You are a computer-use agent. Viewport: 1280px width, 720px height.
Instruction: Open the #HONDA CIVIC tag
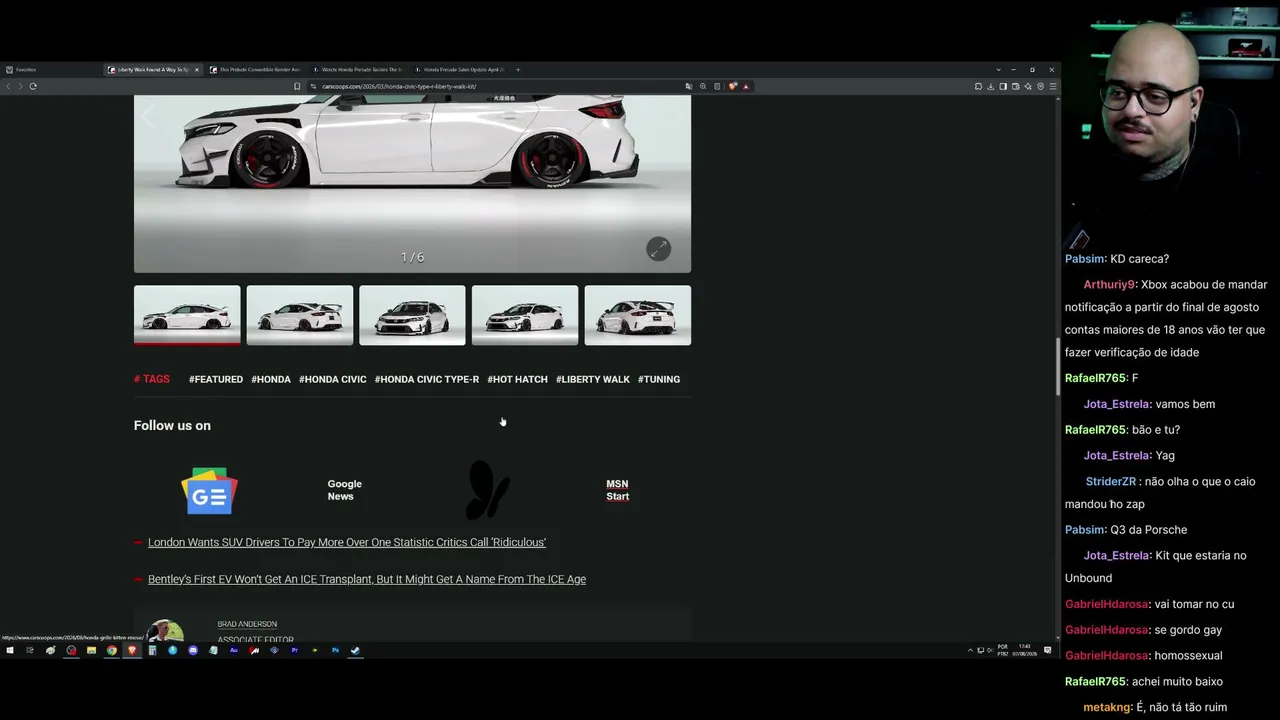333,379
